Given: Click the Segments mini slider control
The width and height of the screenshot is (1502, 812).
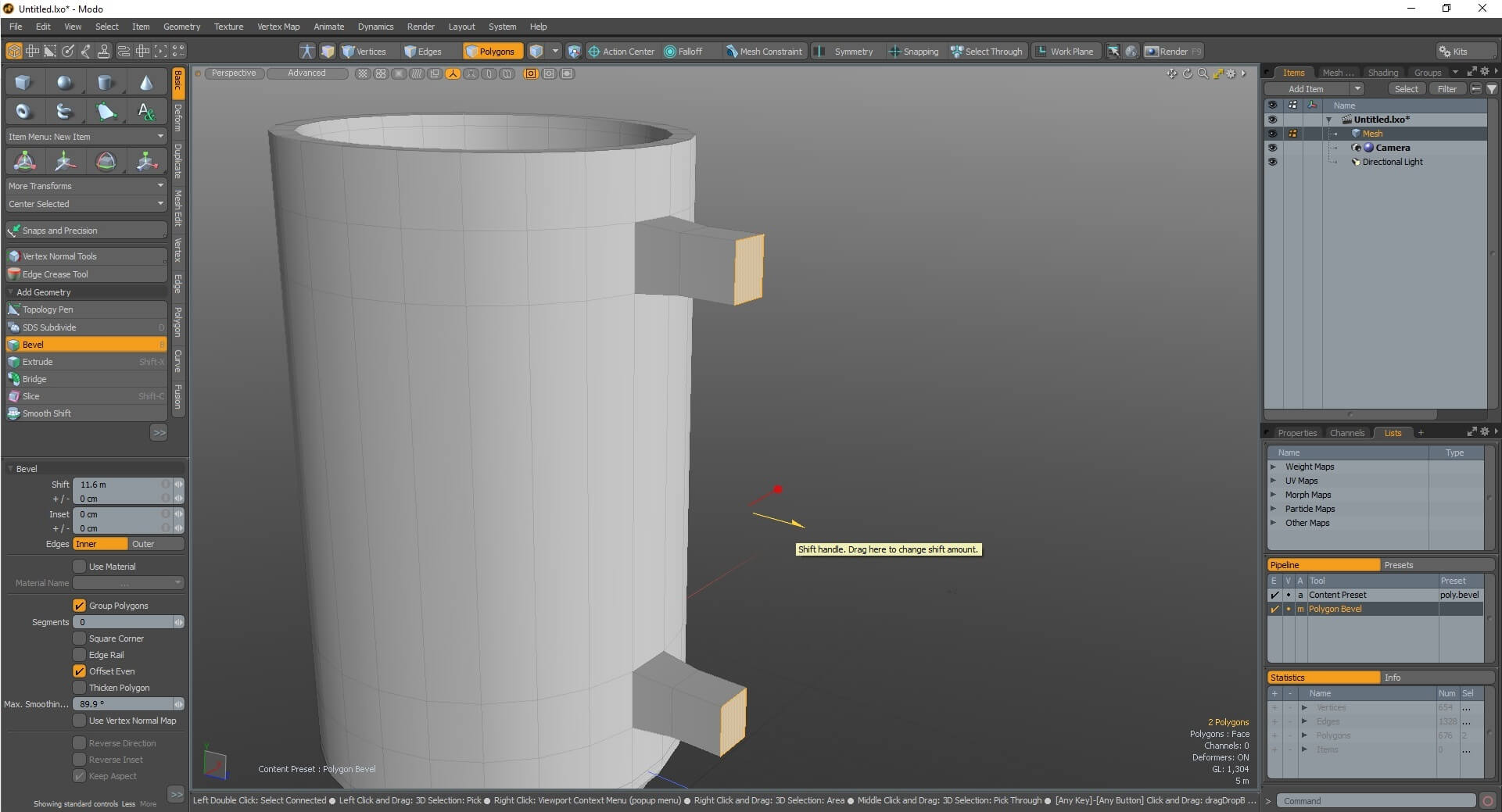Looking at the screenshot, I should [x=178, y=622].
